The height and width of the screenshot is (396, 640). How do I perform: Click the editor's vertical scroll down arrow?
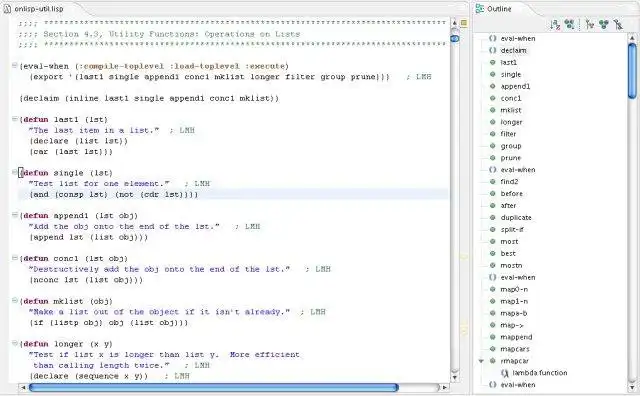click(x=455, y=377)
